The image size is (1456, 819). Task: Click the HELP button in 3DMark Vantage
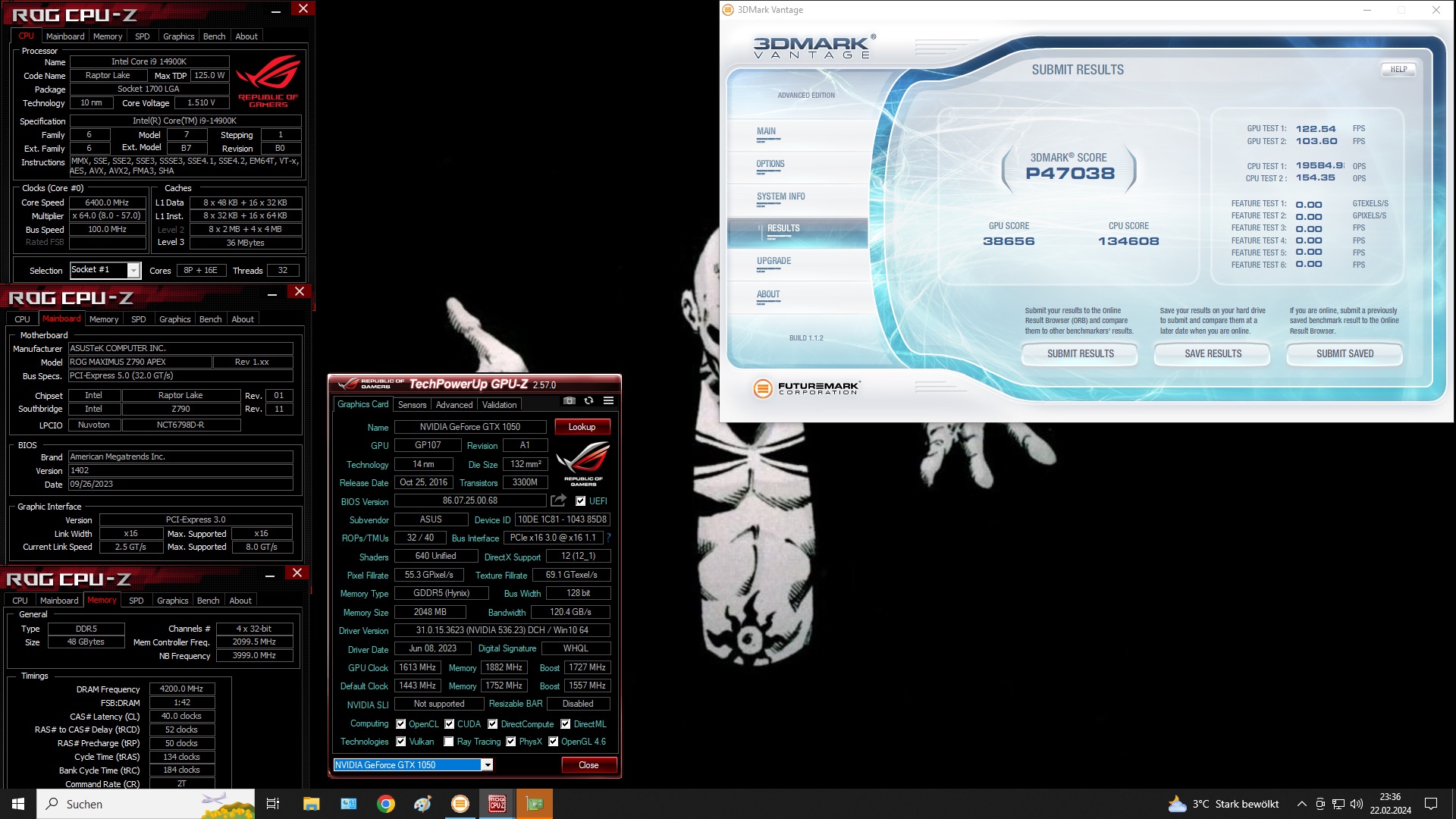[x=1398, y=69]
